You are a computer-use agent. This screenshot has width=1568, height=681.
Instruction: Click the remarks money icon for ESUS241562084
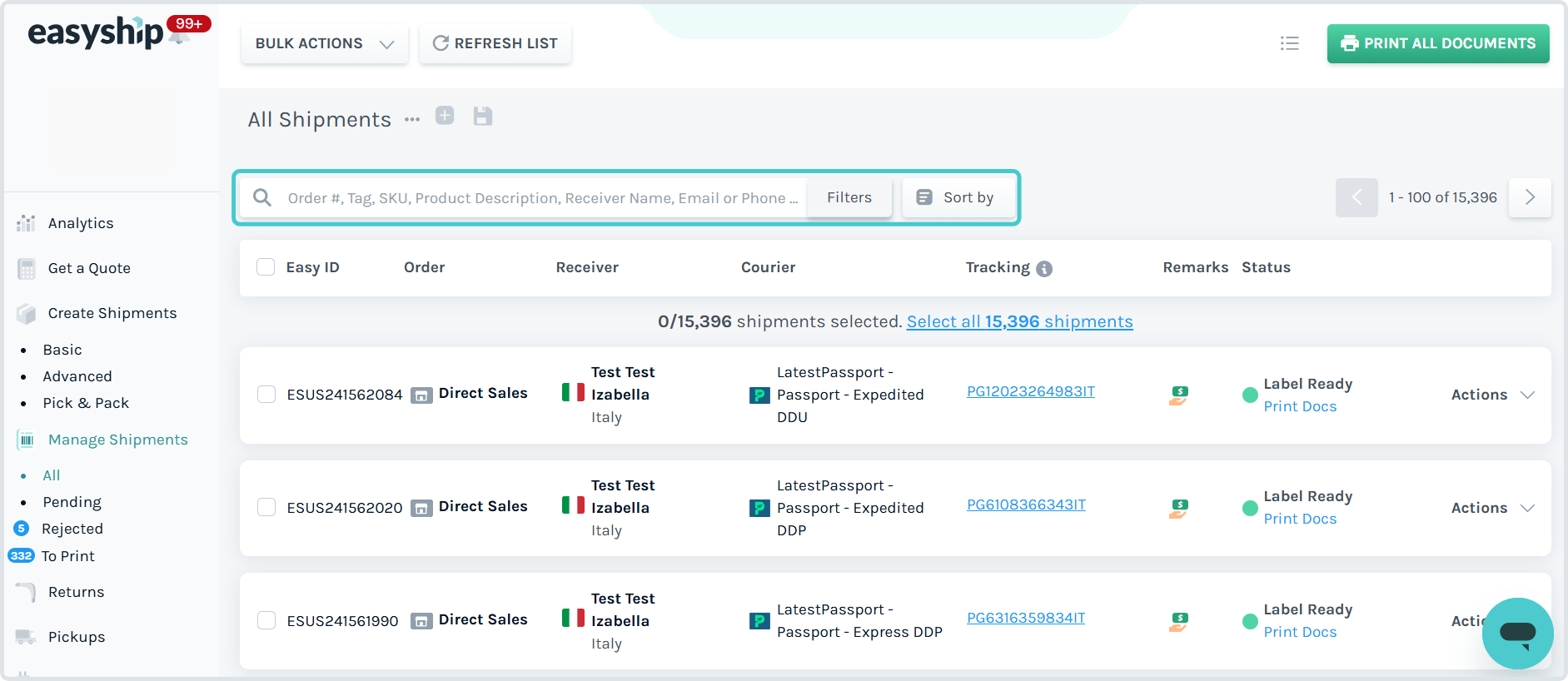pos(1178,395)
